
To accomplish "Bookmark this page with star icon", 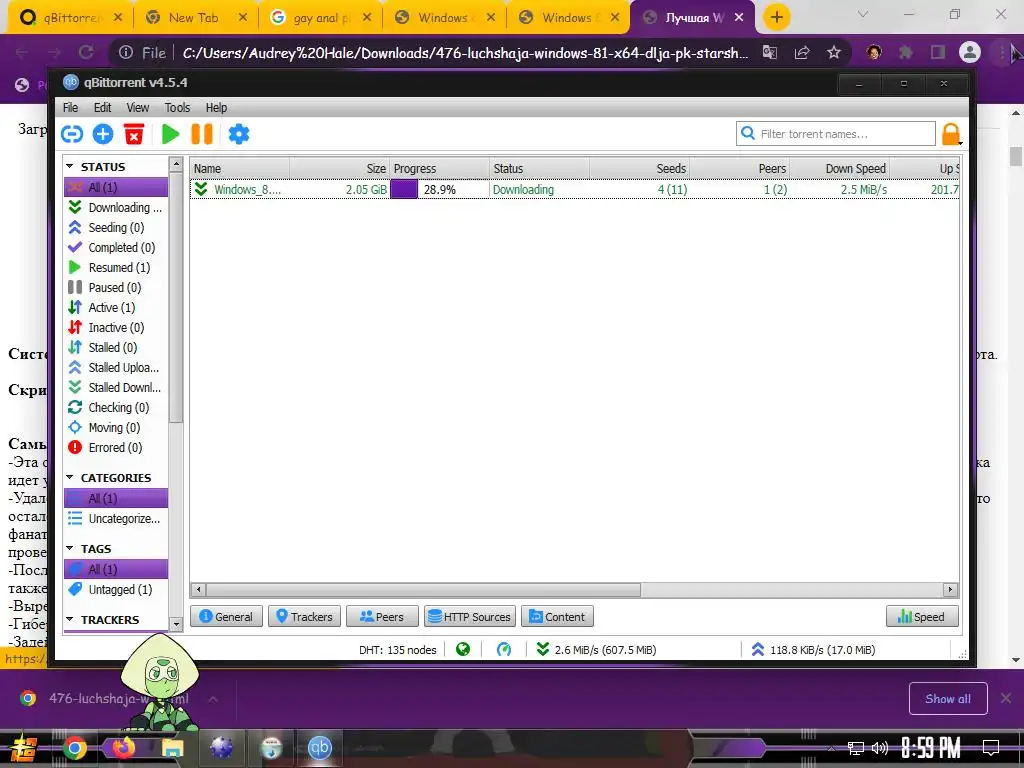I will 834,52.
